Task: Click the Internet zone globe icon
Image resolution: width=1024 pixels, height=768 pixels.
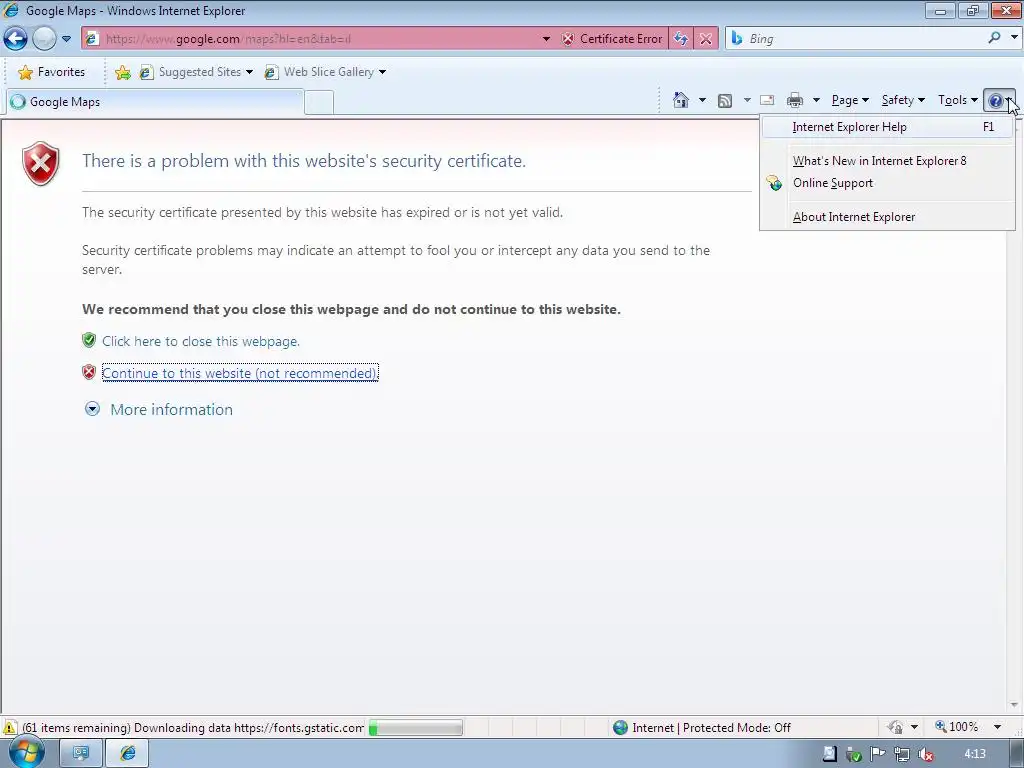Action: point(620,728)
